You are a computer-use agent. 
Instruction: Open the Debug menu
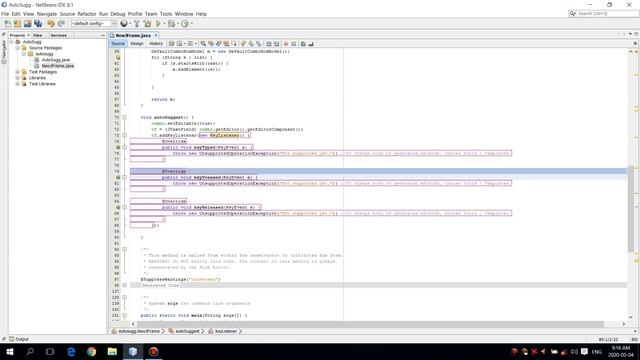click(118, 14)
